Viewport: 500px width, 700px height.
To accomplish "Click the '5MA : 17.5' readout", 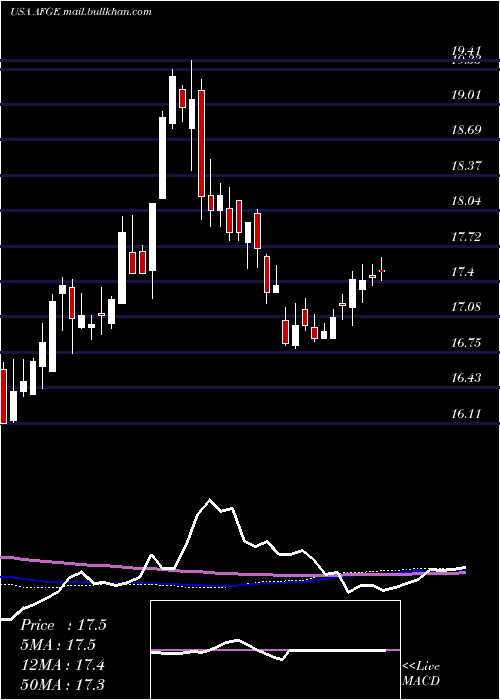I will [x=58, y=645].
